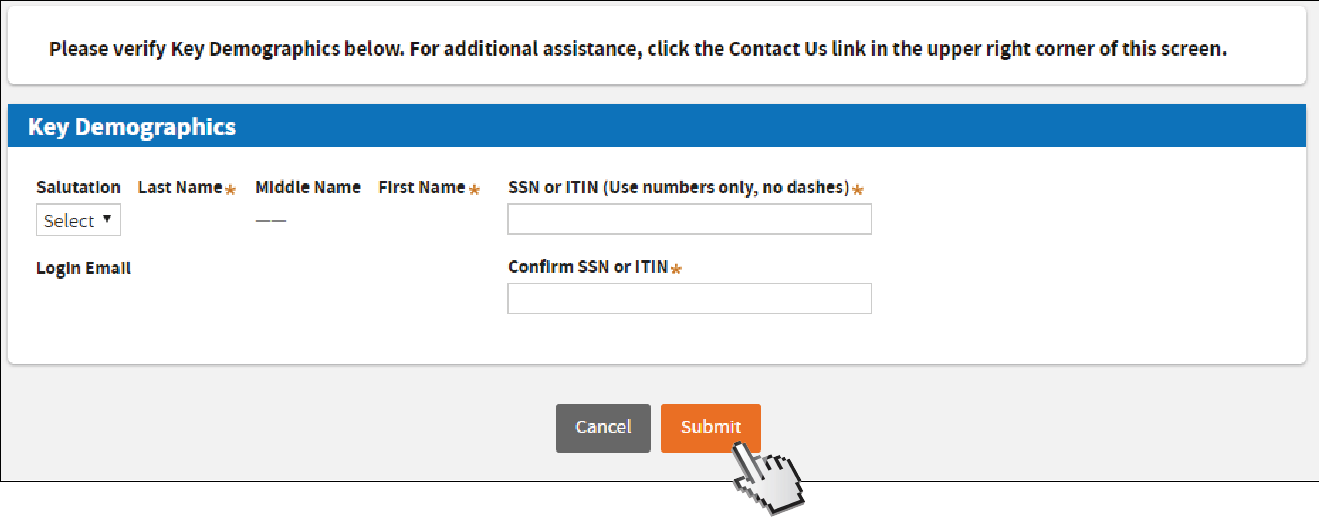Click the asterisk after Confirm SSN or ITIN
Image resolution: width=1319 pixels, height=525 pixels.
pyautogui.click(x=676, y=269)
